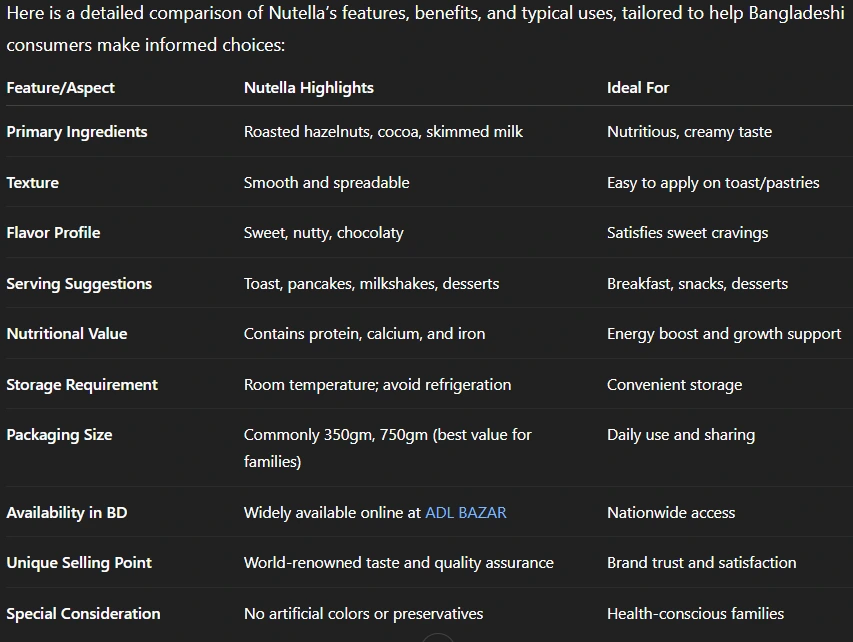Select the 'Smooth and spreadable' cell text

click(x=326, y=182)
